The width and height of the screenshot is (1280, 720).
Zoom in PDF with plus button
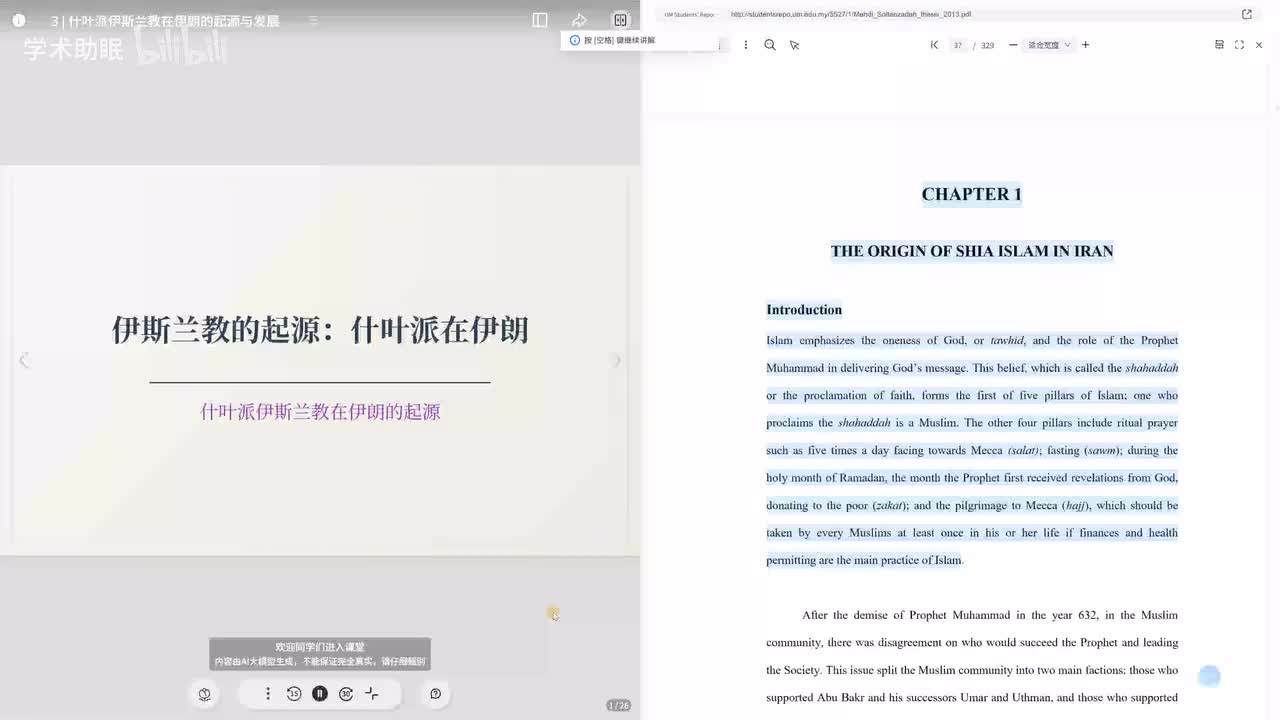pos(1085,45)
